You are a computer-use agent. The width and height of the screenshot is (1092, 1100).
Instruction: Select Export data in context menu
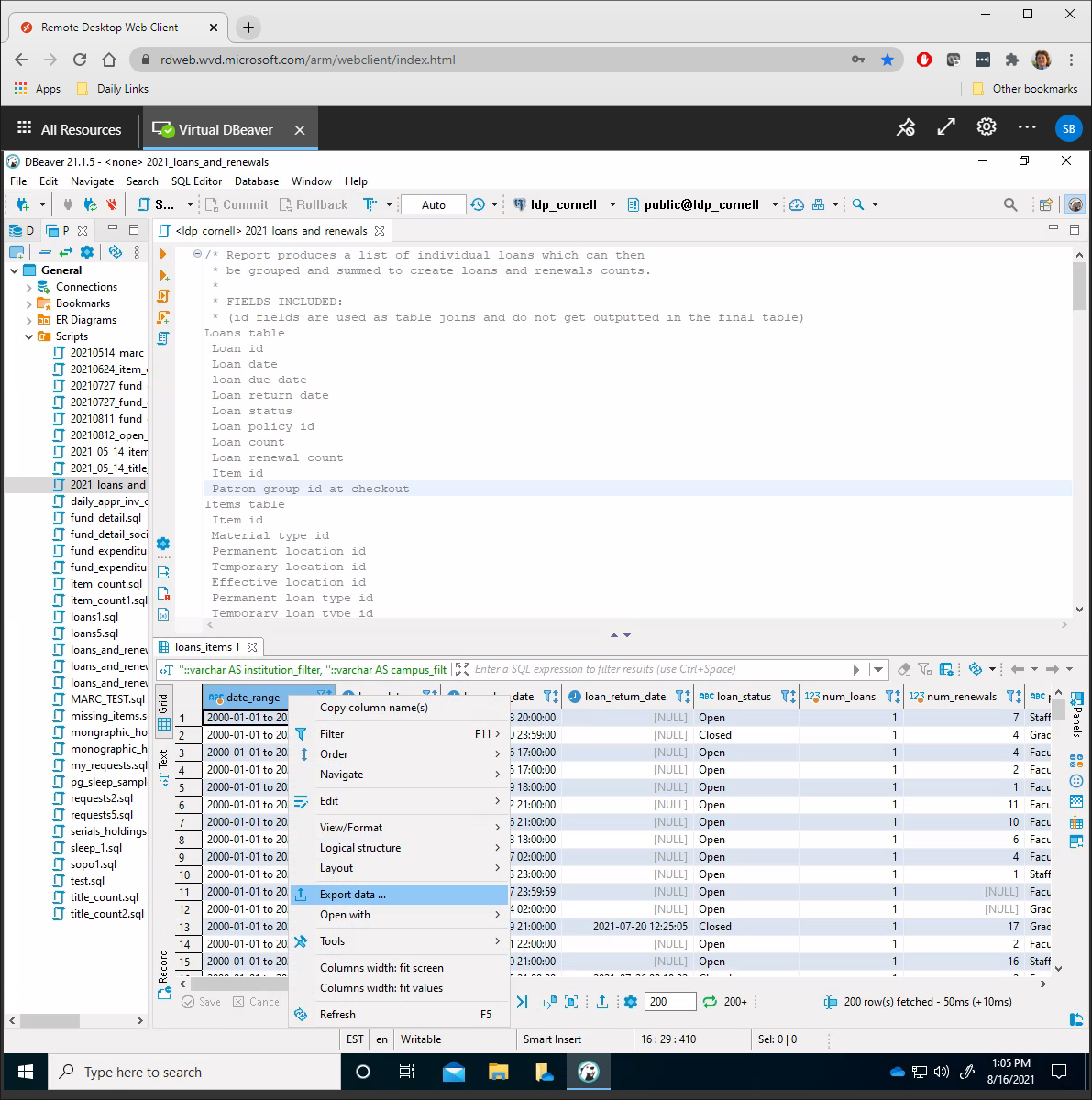coord(399,895)
